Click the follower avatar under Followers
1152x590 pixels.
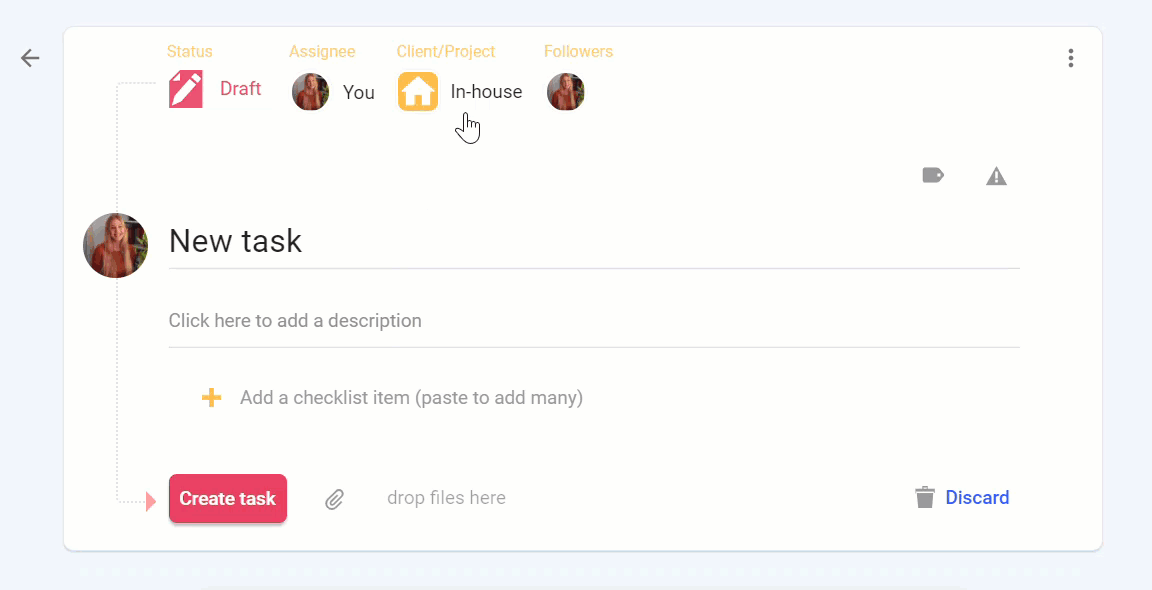click(x=566, y=92)
